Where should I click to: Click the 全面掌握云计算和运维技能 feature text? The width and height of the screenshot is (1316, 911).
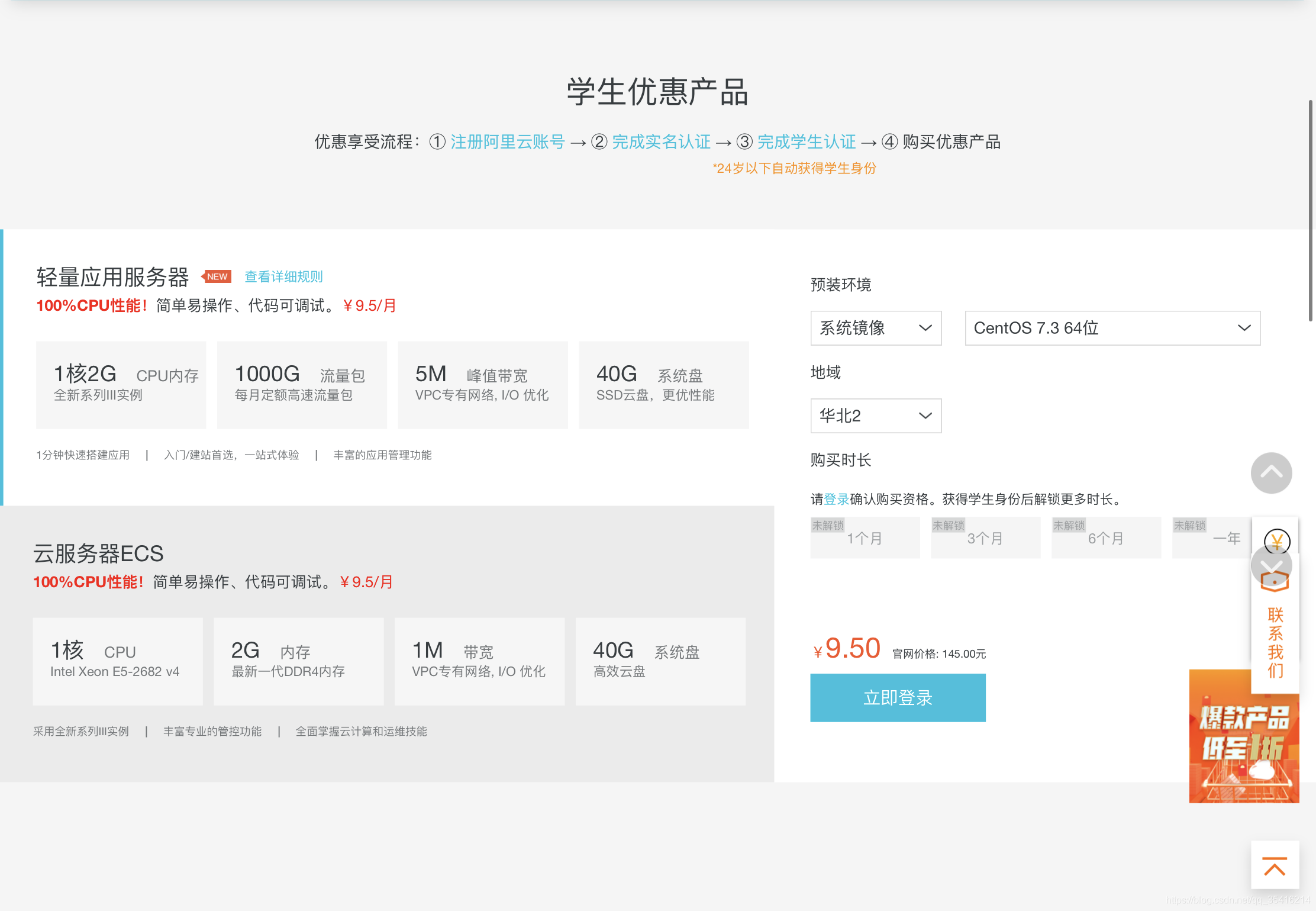click(361, 731)
